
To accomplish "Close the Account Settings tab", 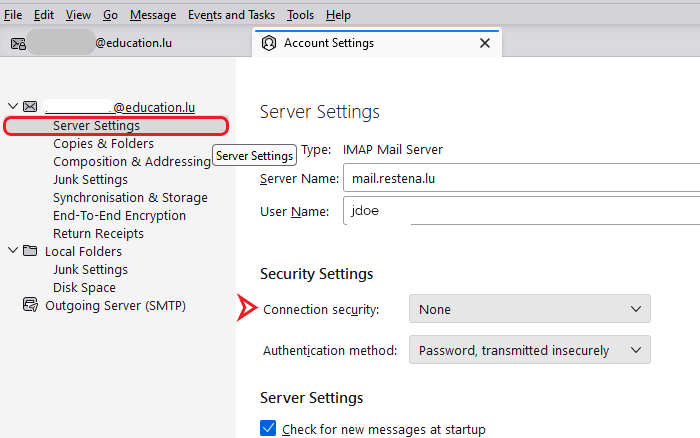I will click(485, 43).
